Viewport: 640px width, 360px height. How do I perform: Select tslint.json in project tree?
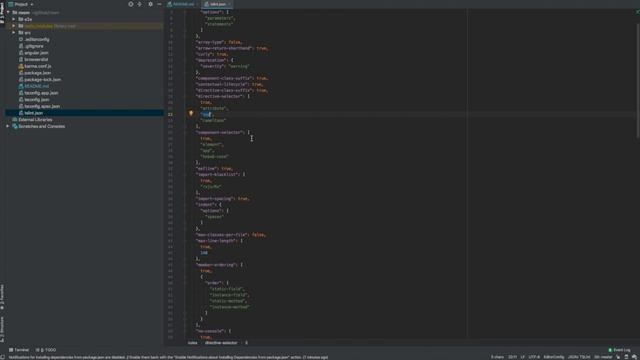click(x=33, y=113)
